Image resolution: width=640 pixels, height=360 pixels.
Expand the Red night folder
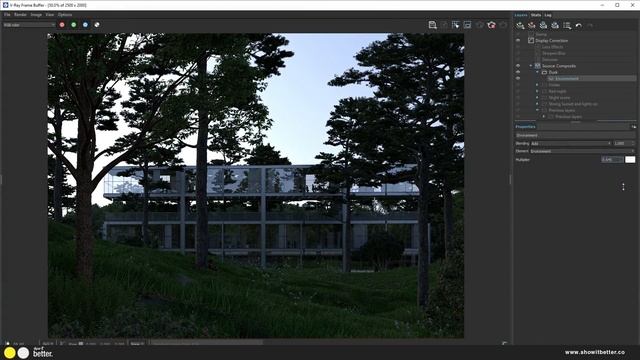click(x=538, y=91)
